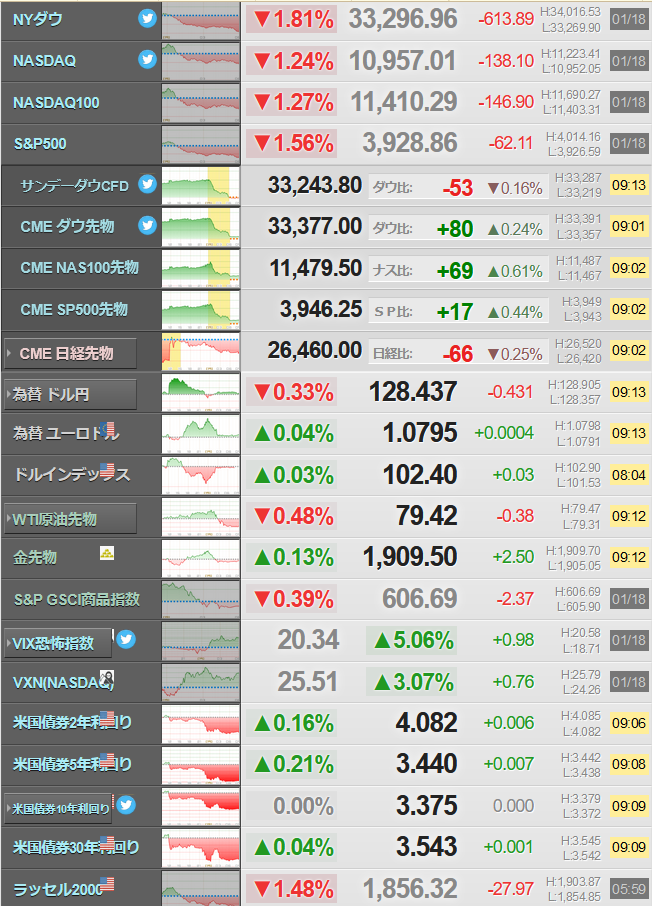Open the NASDAQ mini chart
The height and width of the screenshot is (906, 652).
tap(201, 62)
